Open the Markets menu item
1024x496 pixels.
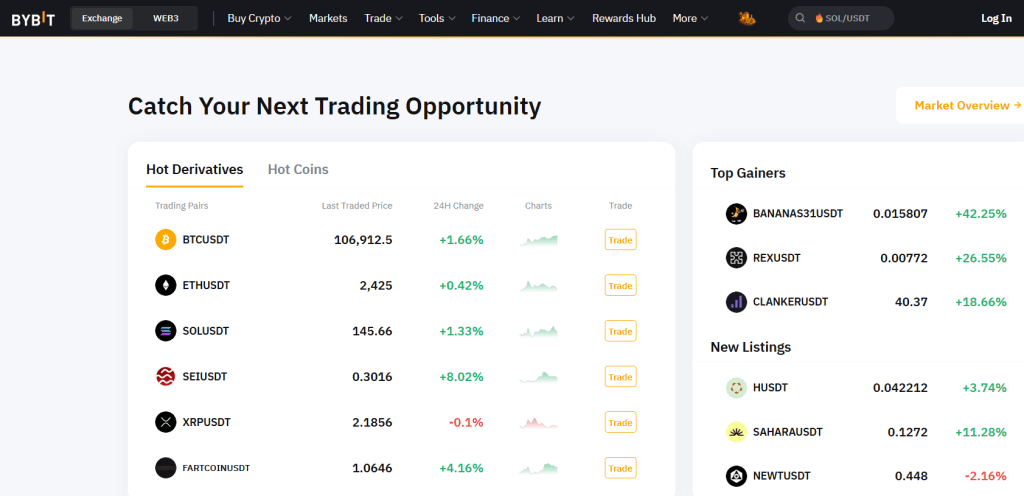point(328,18)
